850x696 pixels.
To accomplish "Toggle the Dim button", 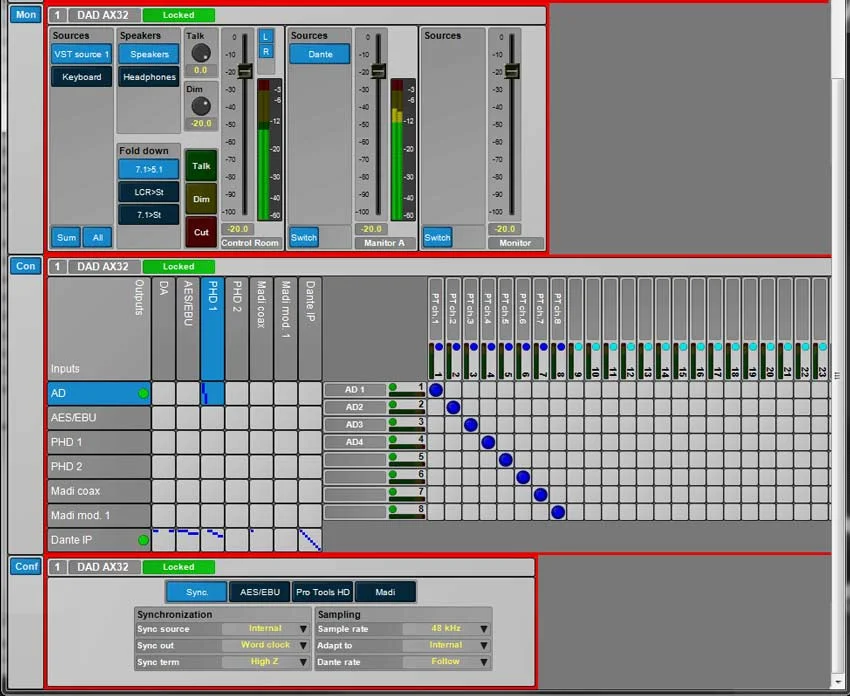I will pyautogui.click(x=201, y=199).
